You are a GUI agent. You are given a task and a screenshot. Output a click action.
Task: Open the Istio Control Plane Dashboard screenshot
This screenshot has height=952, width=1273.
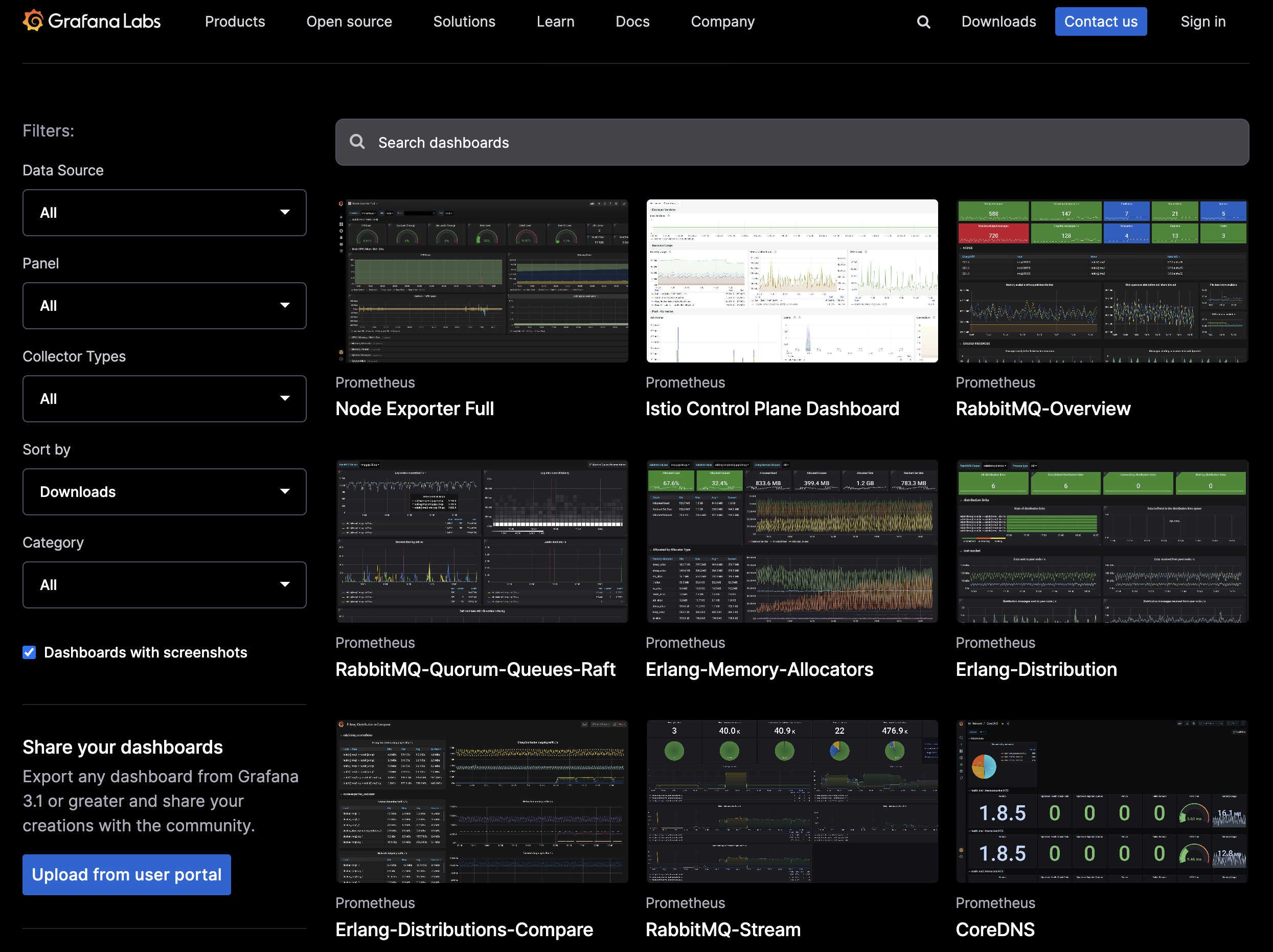tap(791, 281)
